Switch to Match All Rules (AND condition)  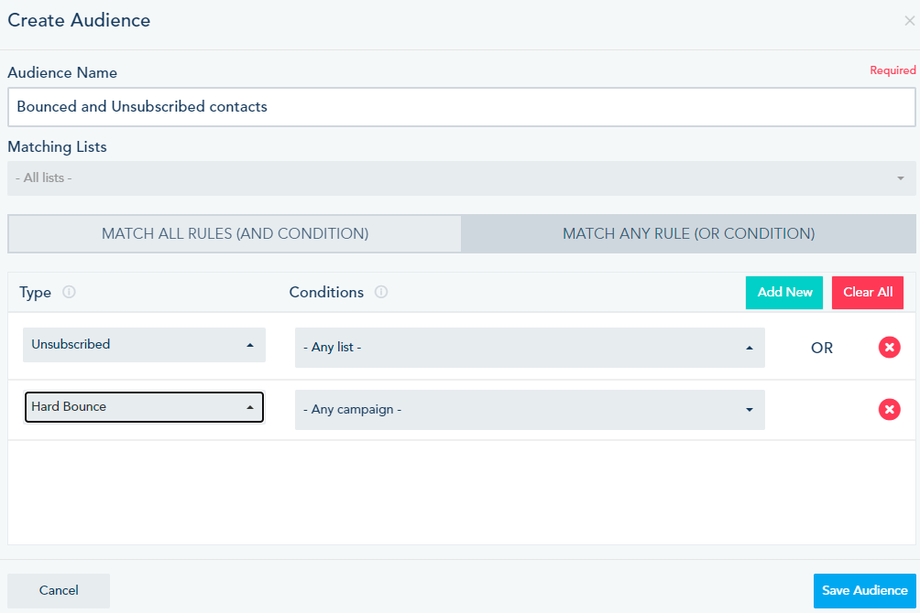pyautogui.click(x=235, y=234)
